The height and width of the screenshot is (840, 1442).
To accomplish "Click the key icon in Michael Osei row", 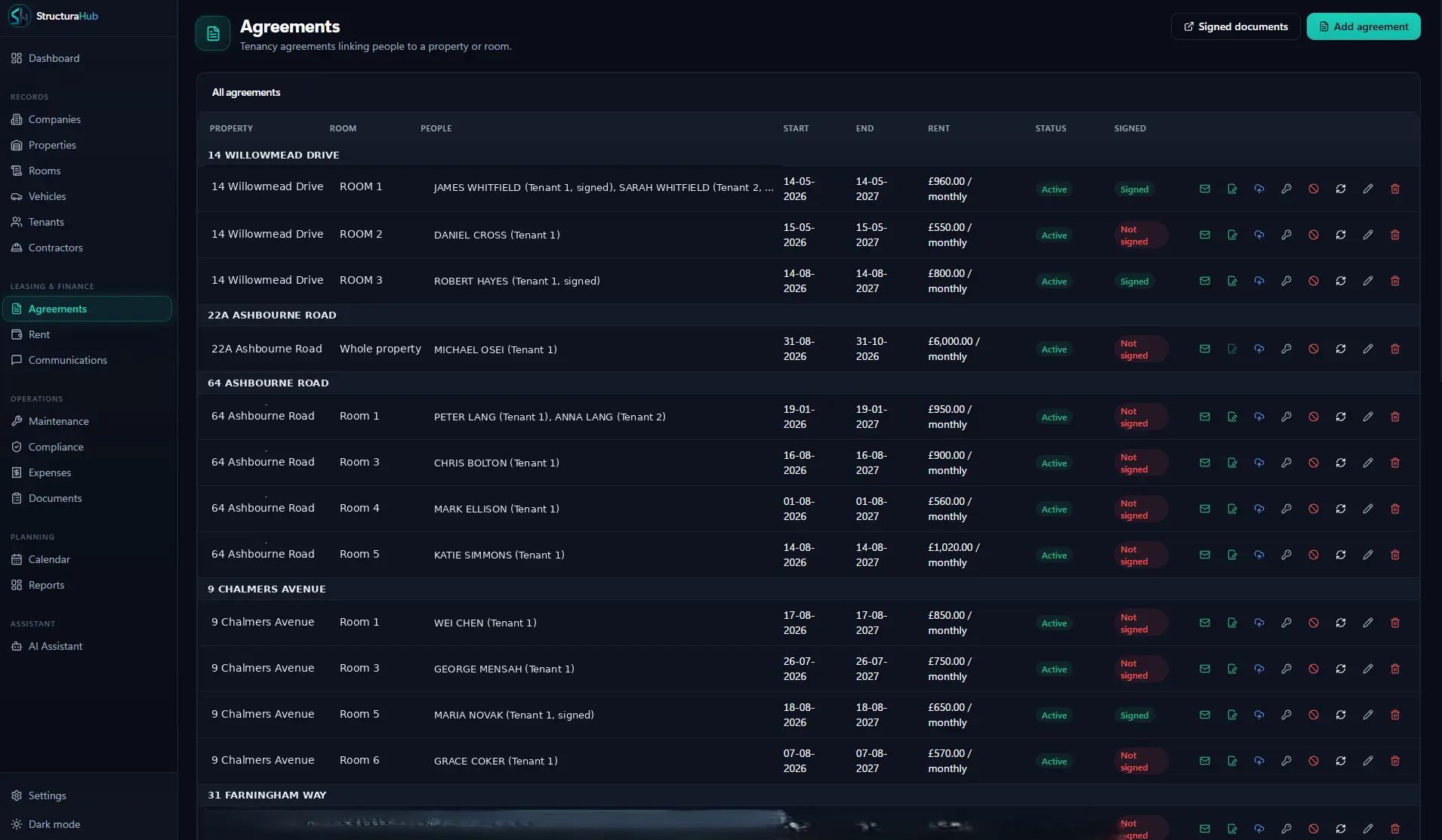I will click(1286, 349).
